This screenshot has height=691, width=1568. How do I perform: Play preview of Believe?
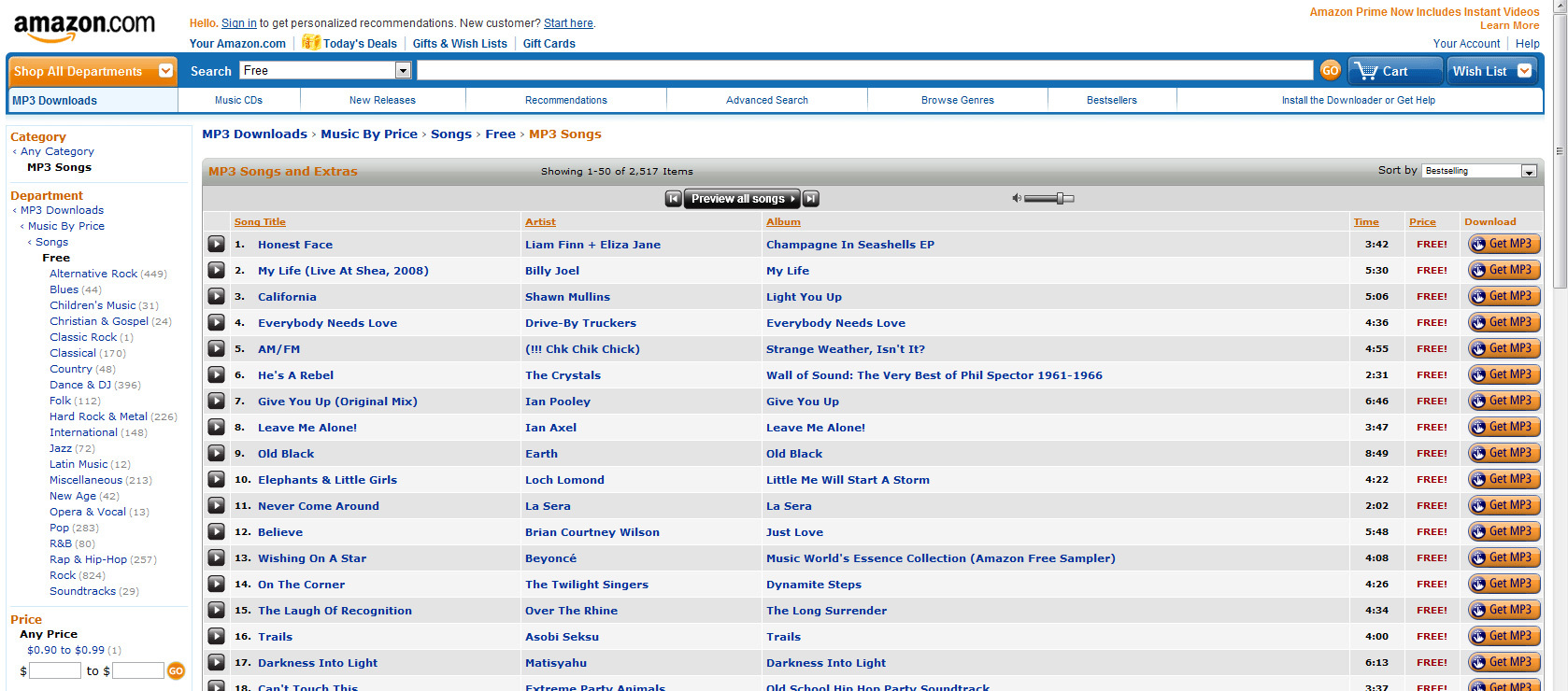click(x=216, y=531)
